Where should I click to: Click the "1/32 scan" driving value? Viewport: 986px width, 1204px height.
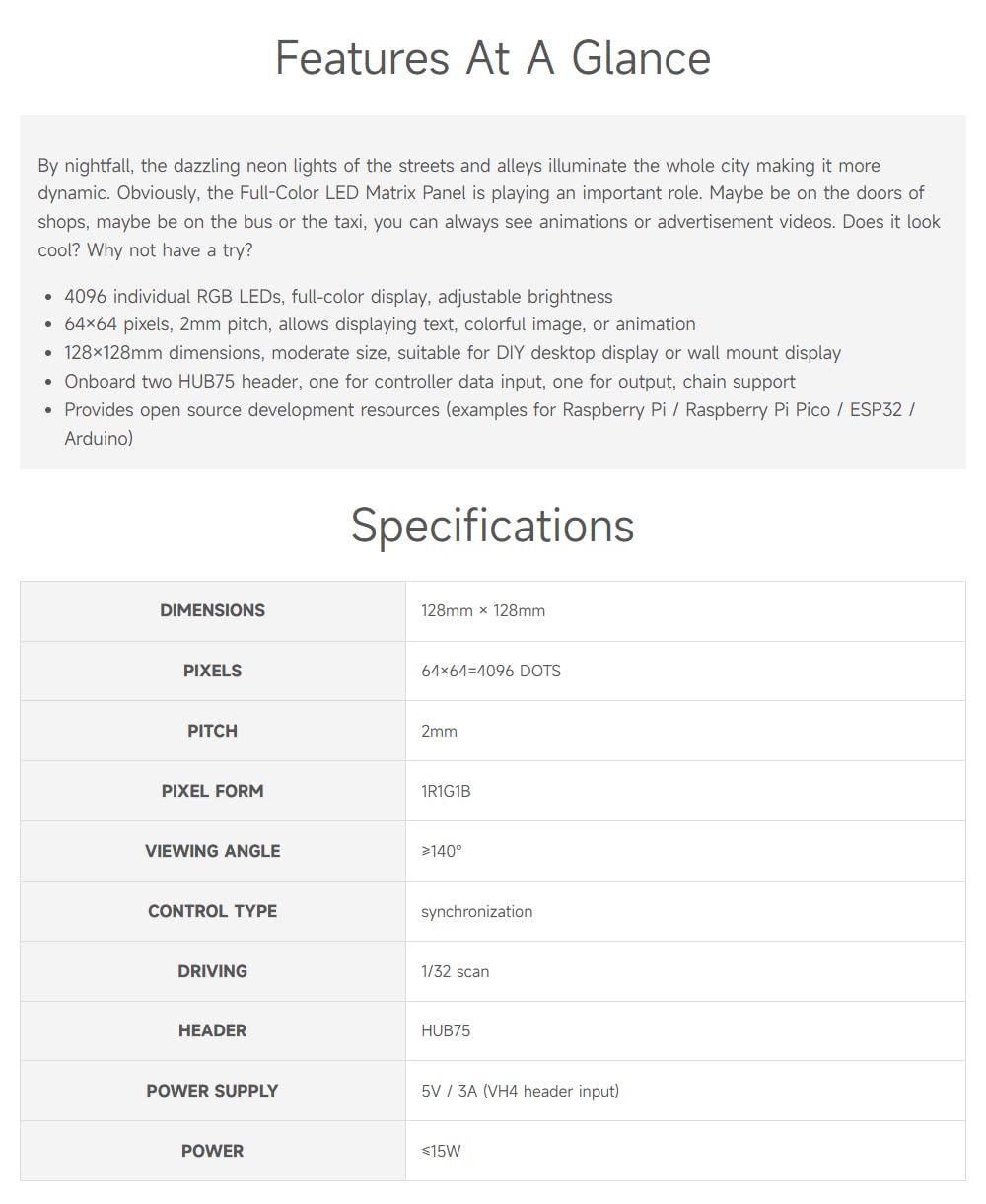[455, 972]
